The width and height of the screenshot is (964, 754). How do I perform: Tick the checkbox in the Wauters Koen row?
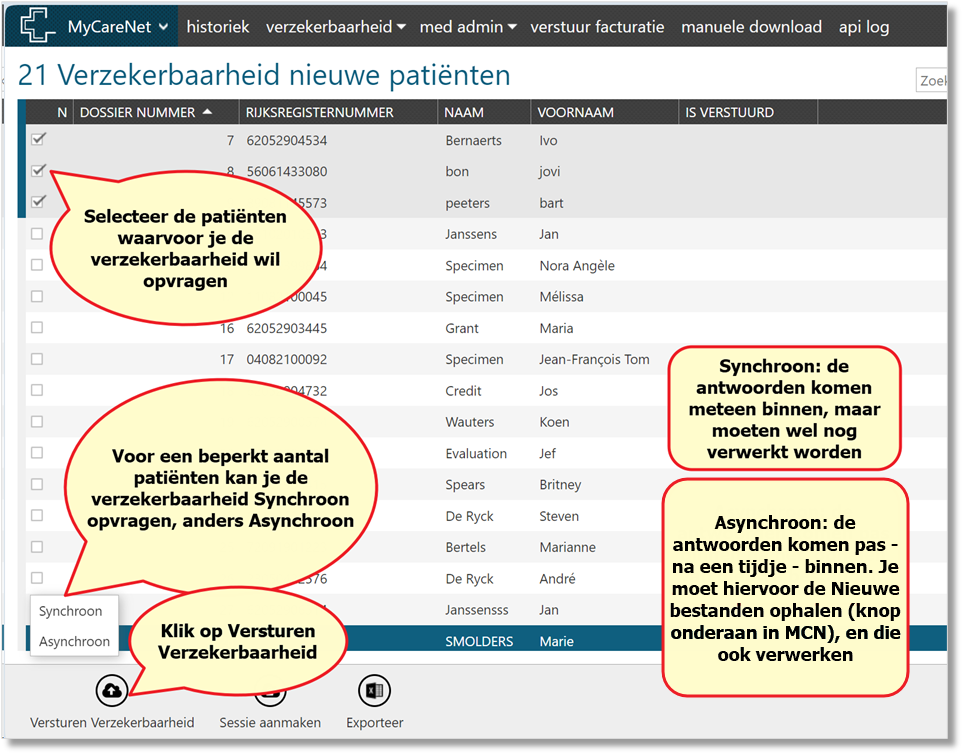37,421
